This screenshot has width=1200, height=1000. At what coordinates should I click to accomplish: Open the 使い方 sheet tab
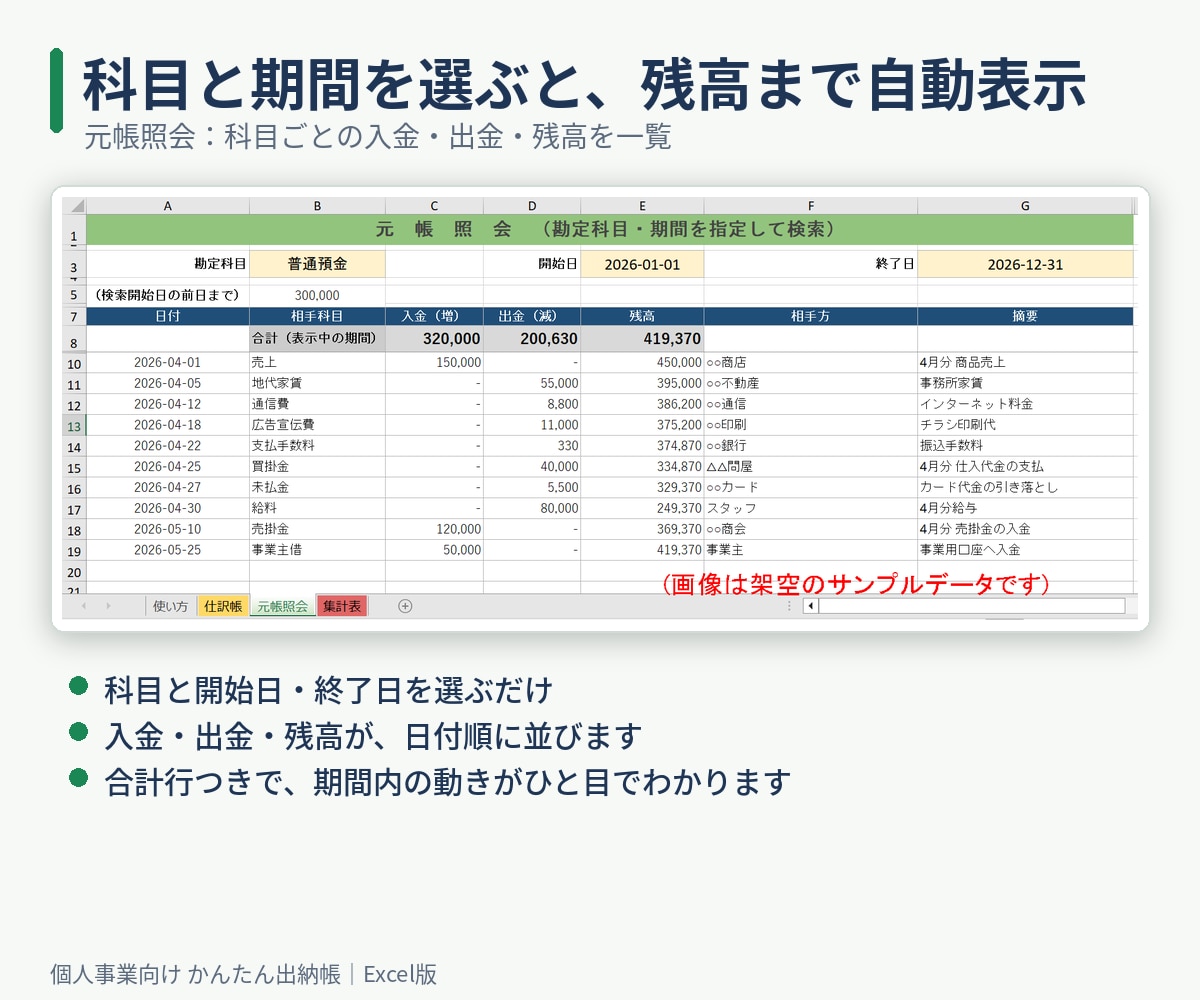[x=170, y=606]
